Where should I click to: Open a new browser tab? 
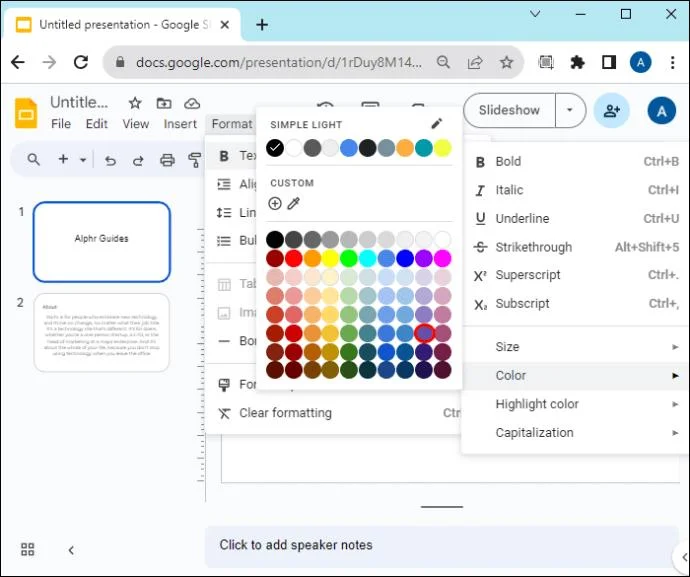tap(262, 25)
